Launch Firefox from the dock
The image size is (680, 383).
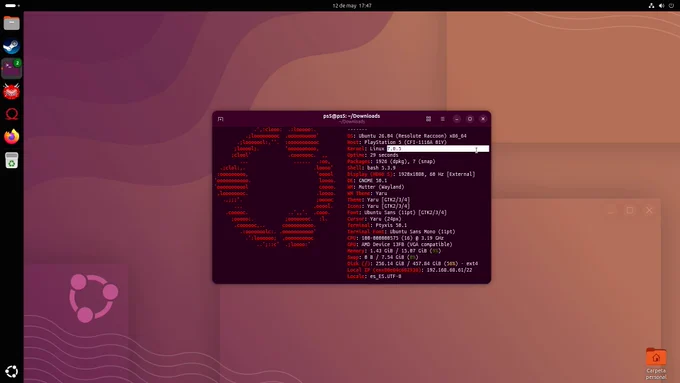tap(12, 137)
